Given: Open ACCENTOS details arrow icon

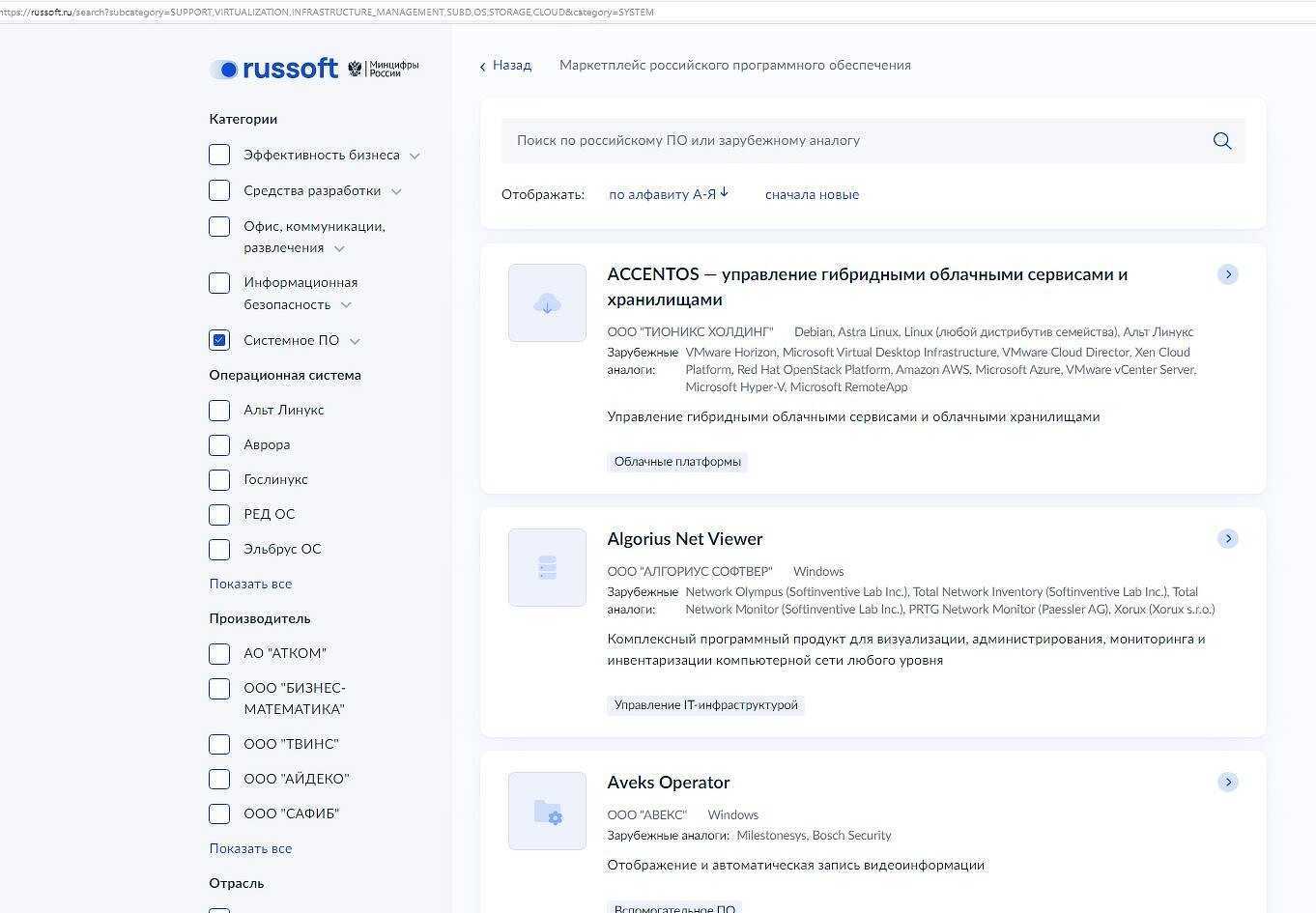Looking at the screenshot, I should (1227, 274).
